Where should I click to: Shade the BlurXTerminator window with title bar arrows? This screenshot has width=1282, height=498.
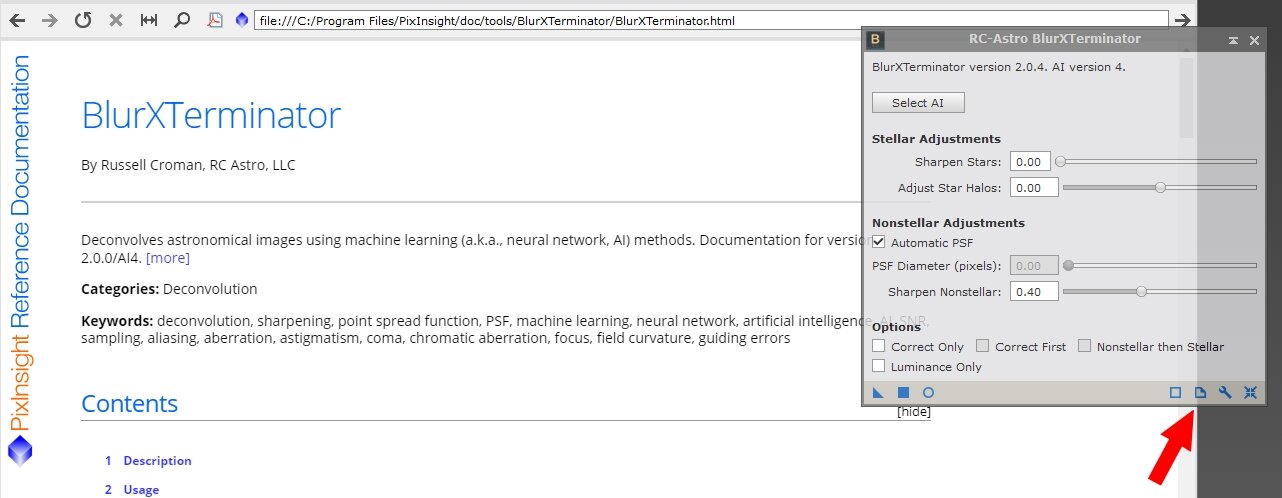(x=1234, y=40)
